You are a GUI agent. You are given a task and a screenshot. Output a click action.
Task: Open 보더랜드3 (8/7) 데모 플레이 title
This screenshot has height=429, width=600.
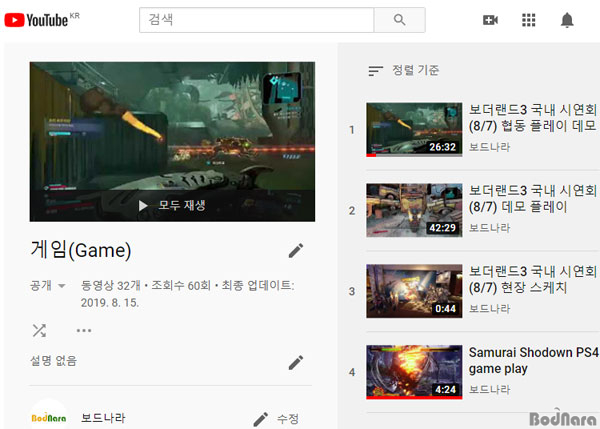[533, 199]
